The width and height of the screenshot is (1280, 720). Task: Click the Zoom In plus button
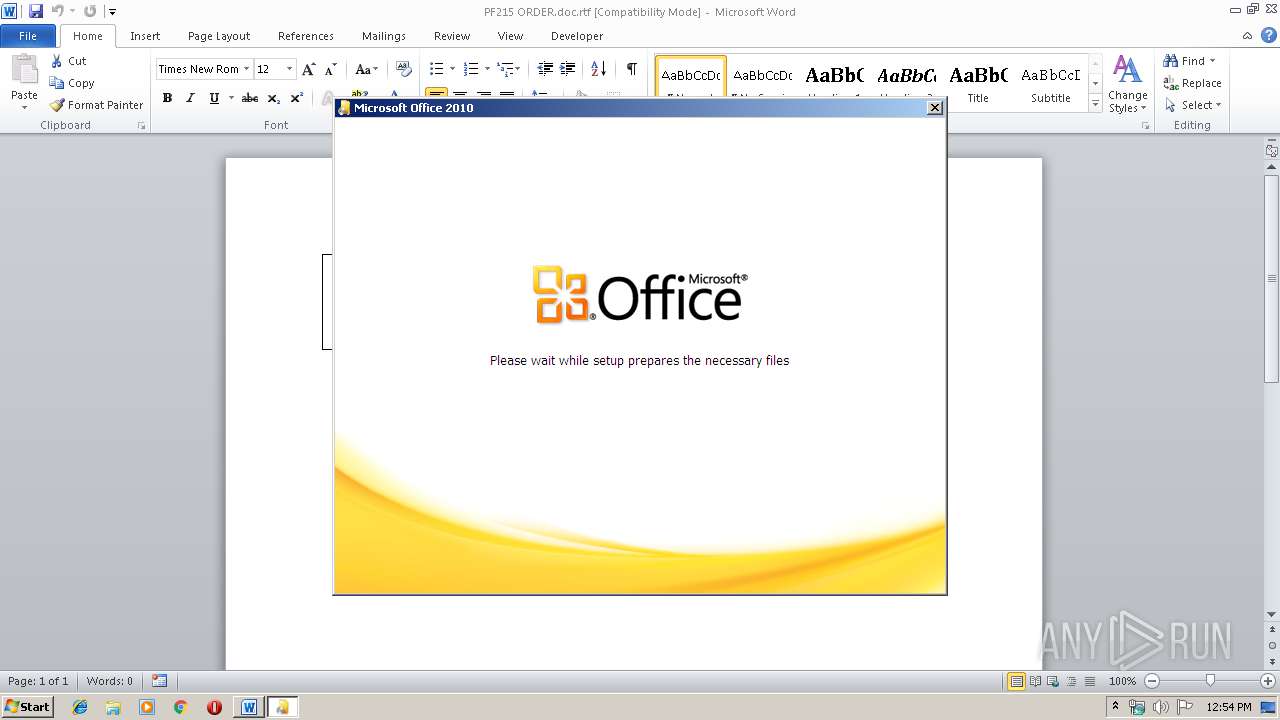pos(1268,681)
